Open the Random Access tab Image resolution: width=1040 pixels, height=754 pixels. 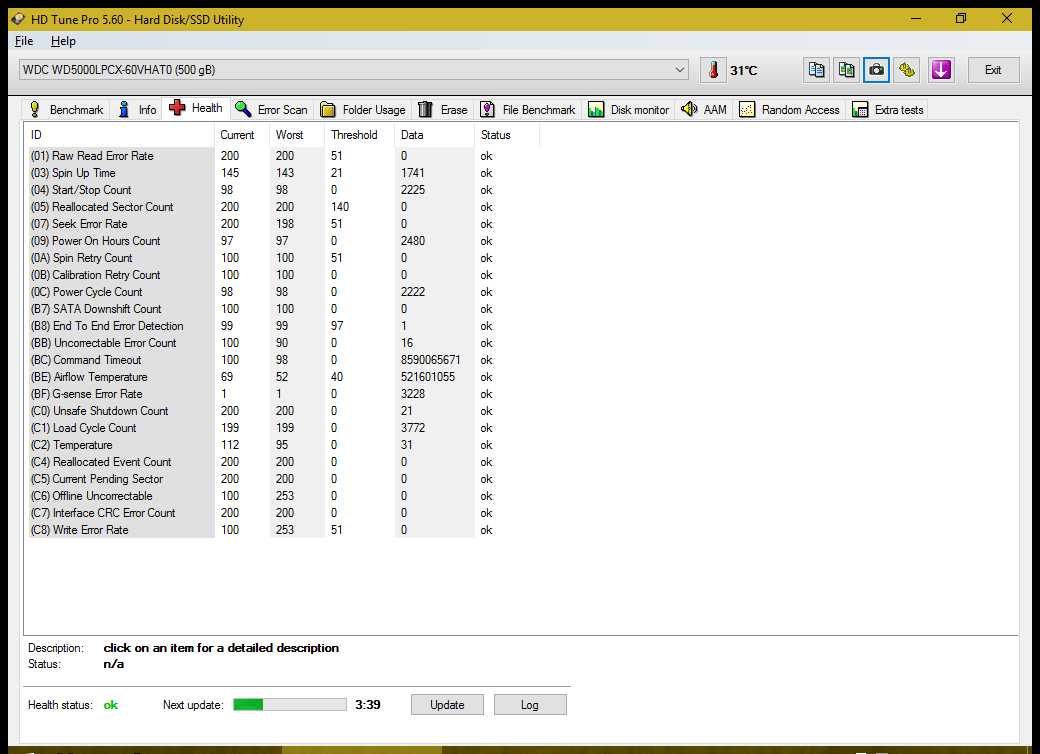tap(789, 109)
